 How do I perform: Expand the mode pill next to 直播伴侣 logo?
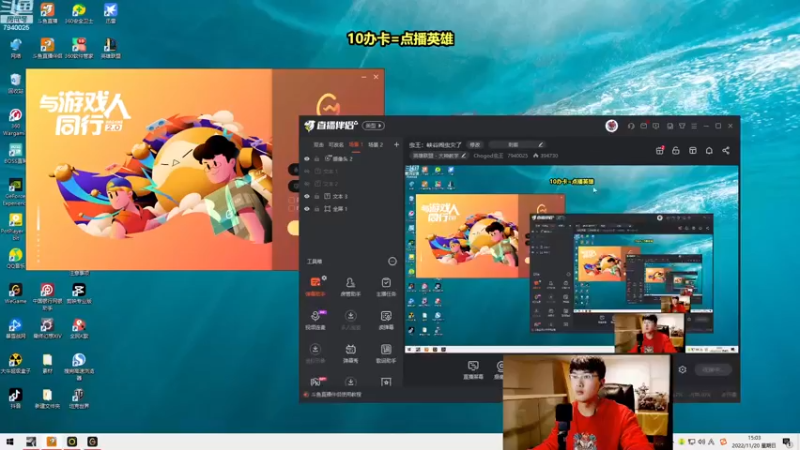(x=373, y=126)
